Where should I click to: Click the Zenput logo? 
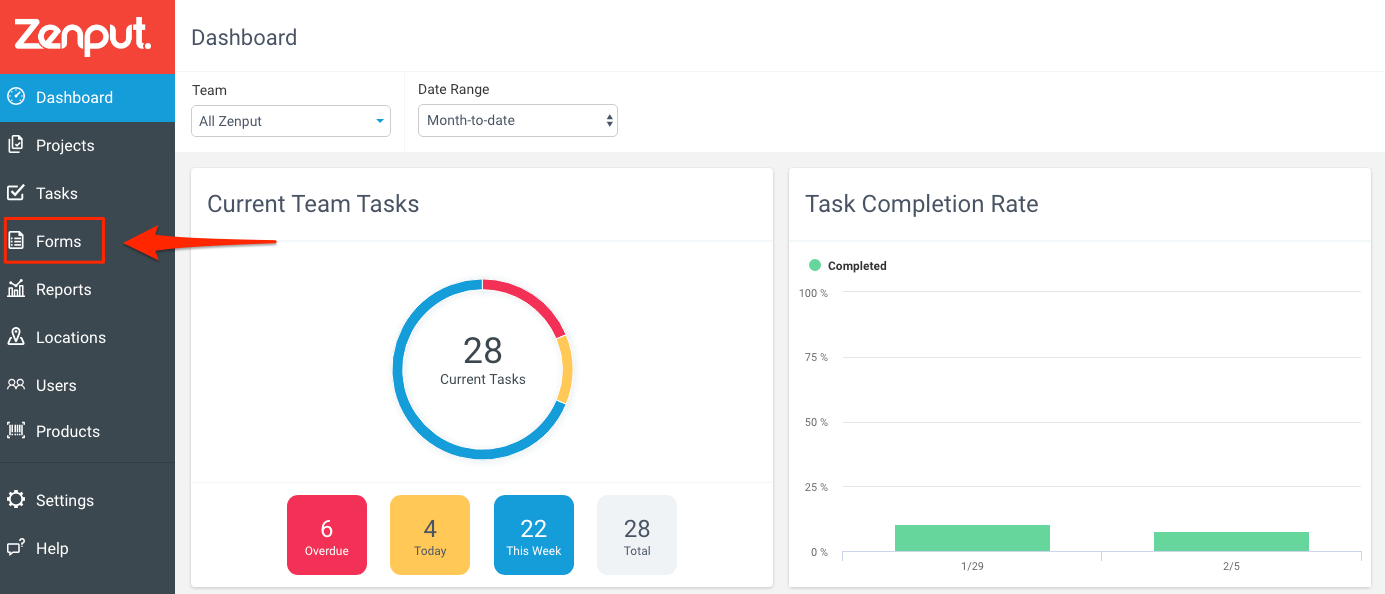click(83, 37)
